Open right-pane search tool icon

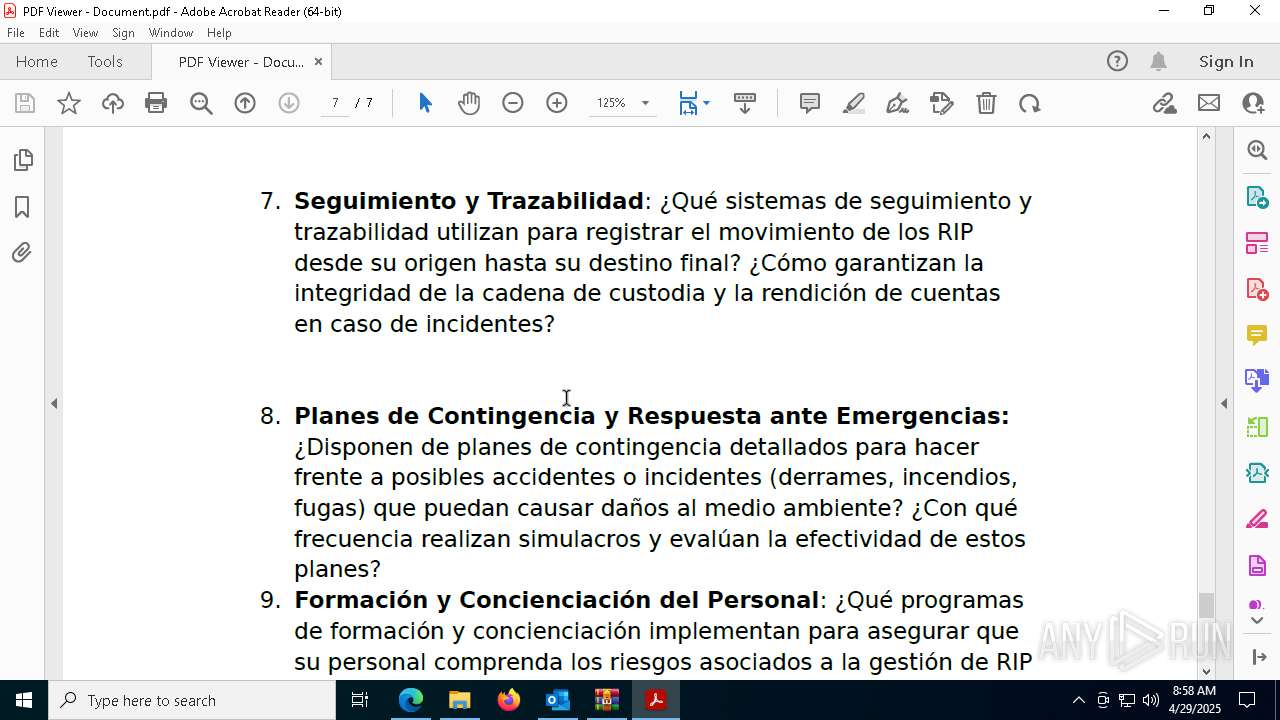coord(1257,150)
